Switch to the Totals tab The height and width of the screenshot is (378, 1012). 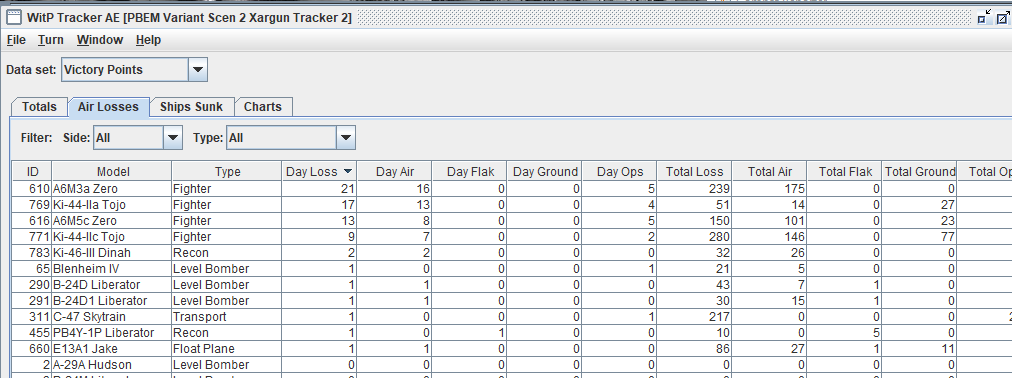pyautogui.click(x=39, y=107)
